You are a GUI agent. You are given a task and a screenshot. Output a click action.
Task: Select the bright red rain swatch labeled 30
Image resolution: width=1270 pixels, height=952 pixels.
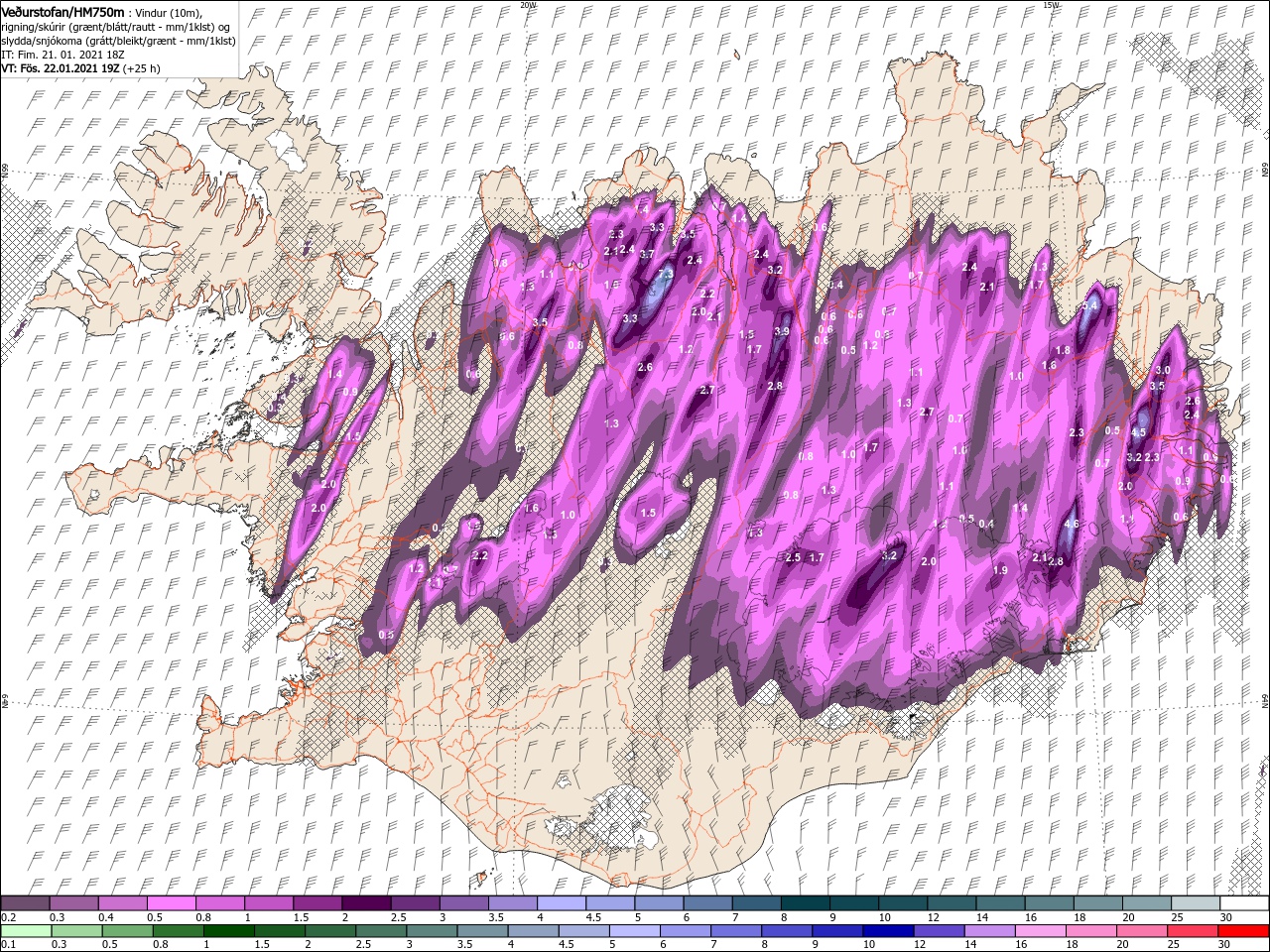1245,931
